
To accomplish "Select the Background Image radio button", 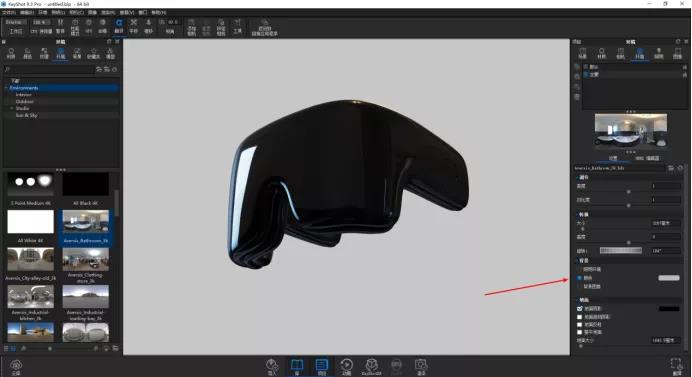I will (579, 286).
